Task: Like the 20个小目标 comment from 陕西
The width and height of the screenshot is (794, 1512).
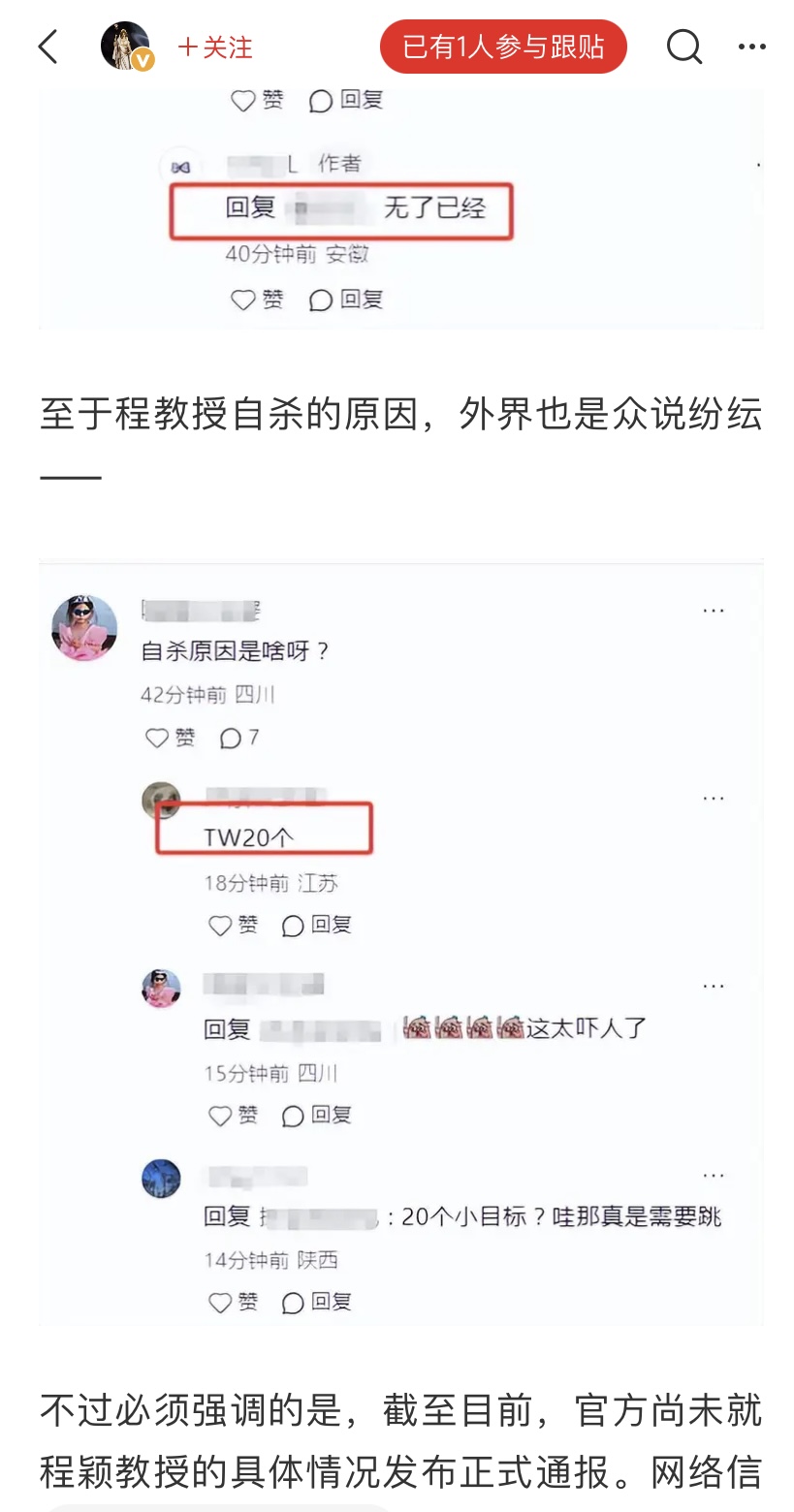Action: (234, 1303)
